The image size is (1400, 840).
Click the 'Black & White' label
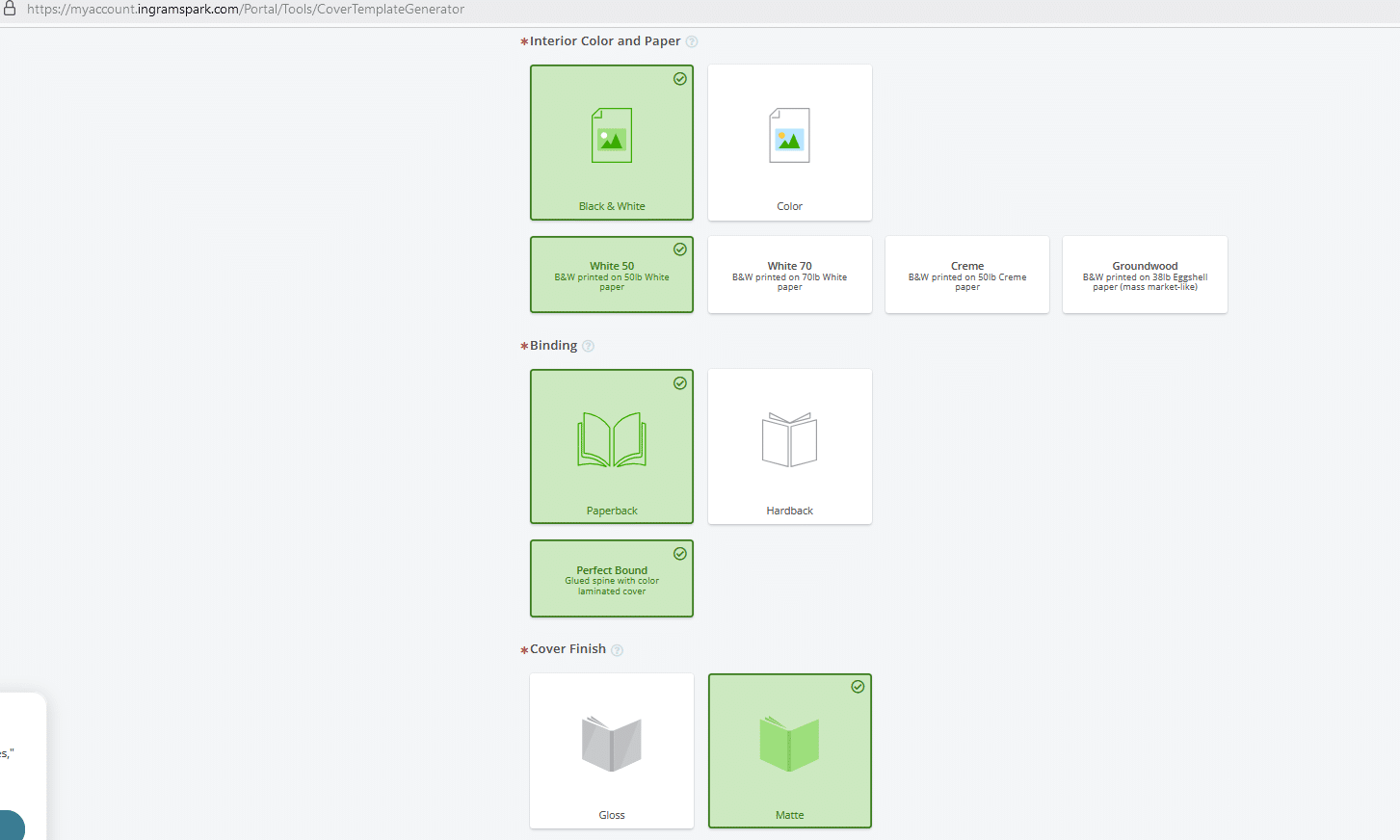(612, 206)
